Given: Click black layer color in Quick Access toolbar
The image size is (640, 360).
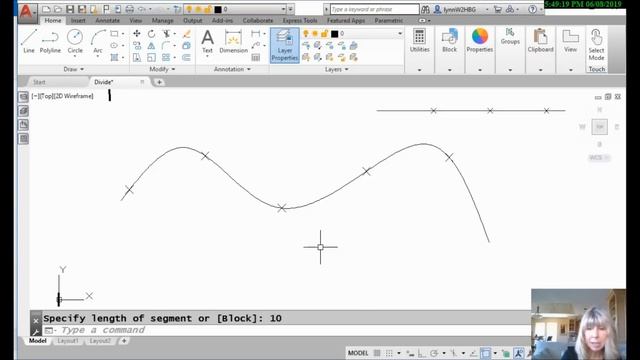Looking at the screenshot, I should (218, 9).
